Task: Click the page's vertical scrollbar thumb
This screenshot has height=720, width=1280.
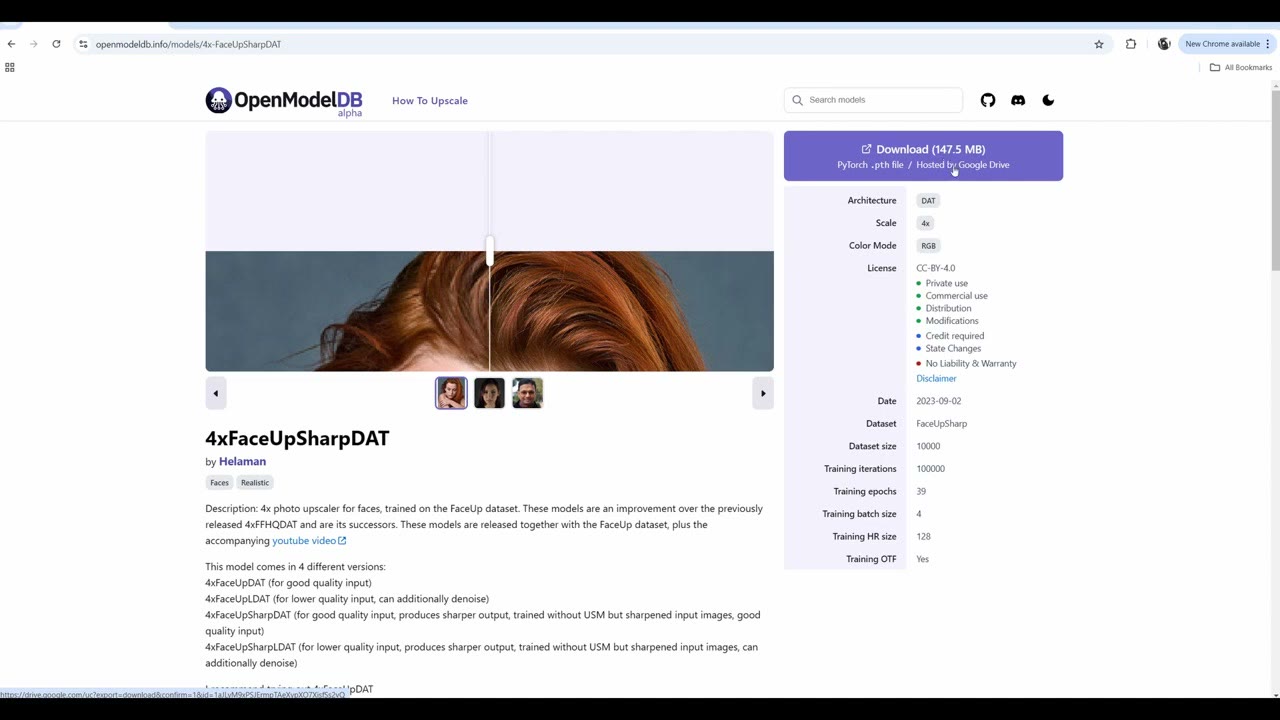Action: (1275, 180)
